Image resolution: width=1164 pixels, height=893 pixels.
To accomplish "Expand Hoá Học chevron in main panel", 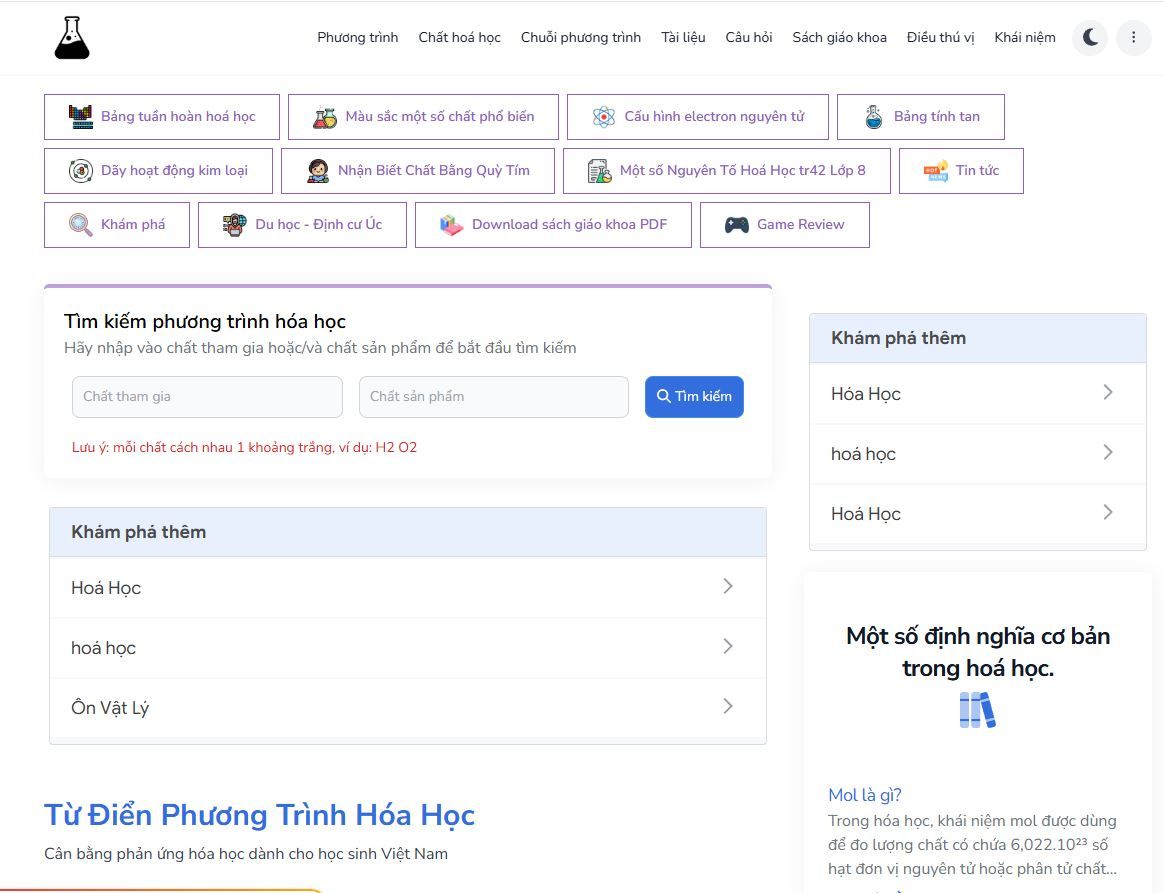I will pyautogui.click(x=728, y=586).
